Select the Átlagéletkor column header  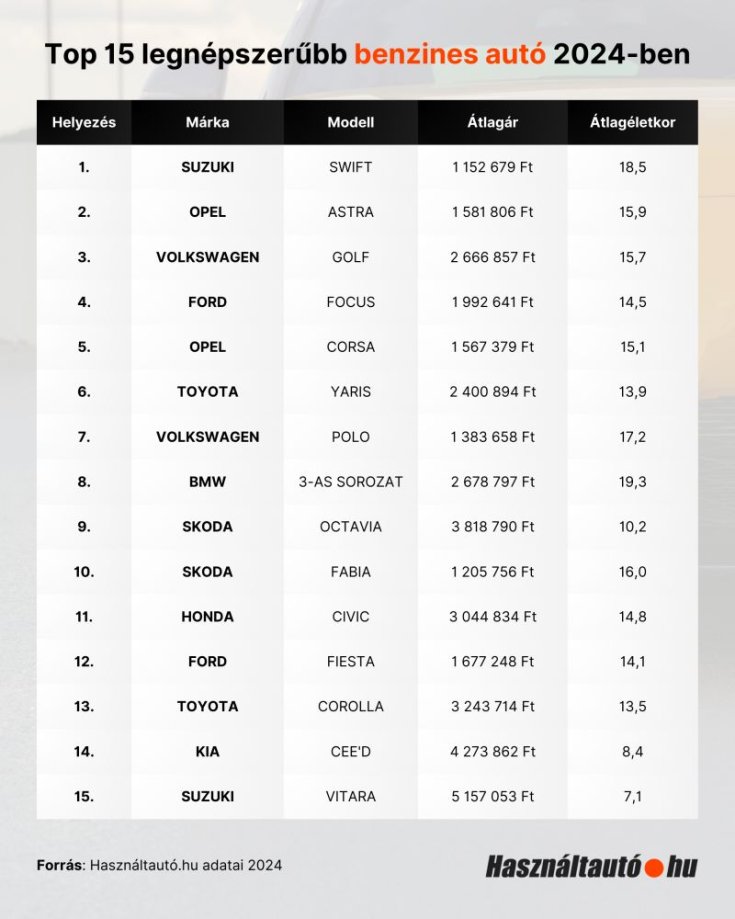[632, 123]
